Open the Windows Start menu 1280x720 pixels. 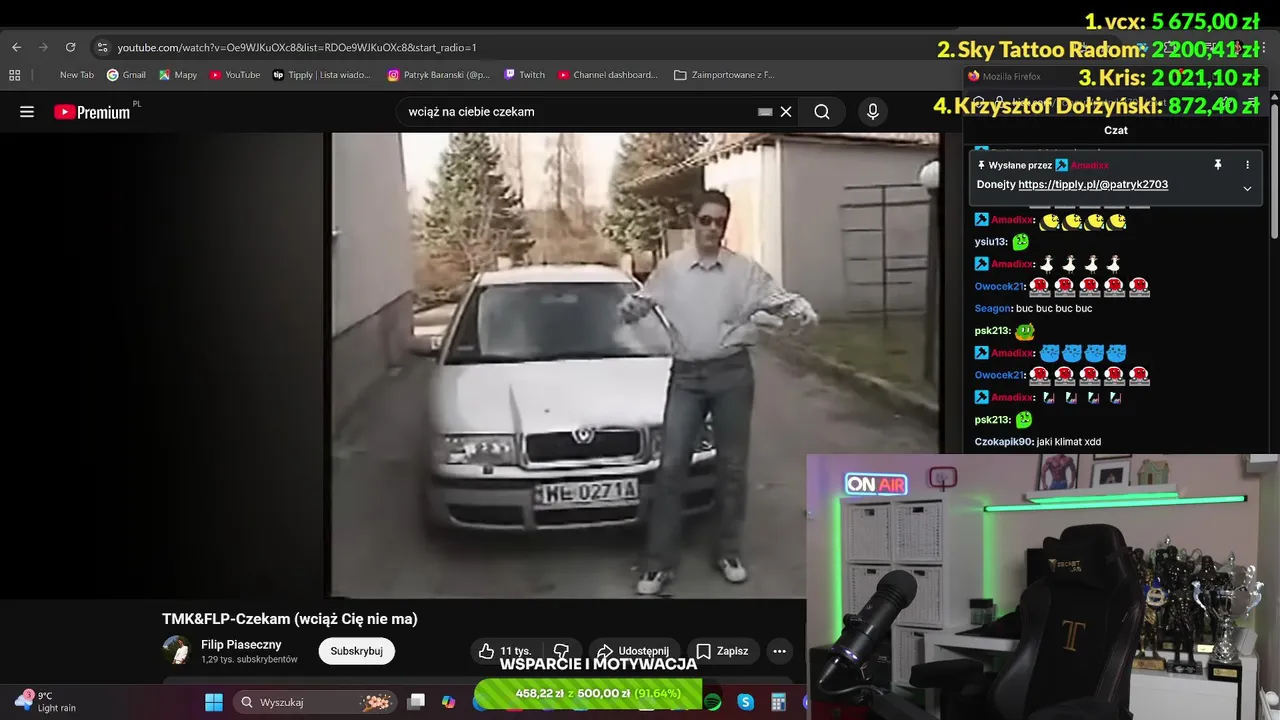click(x=214, y=702)
